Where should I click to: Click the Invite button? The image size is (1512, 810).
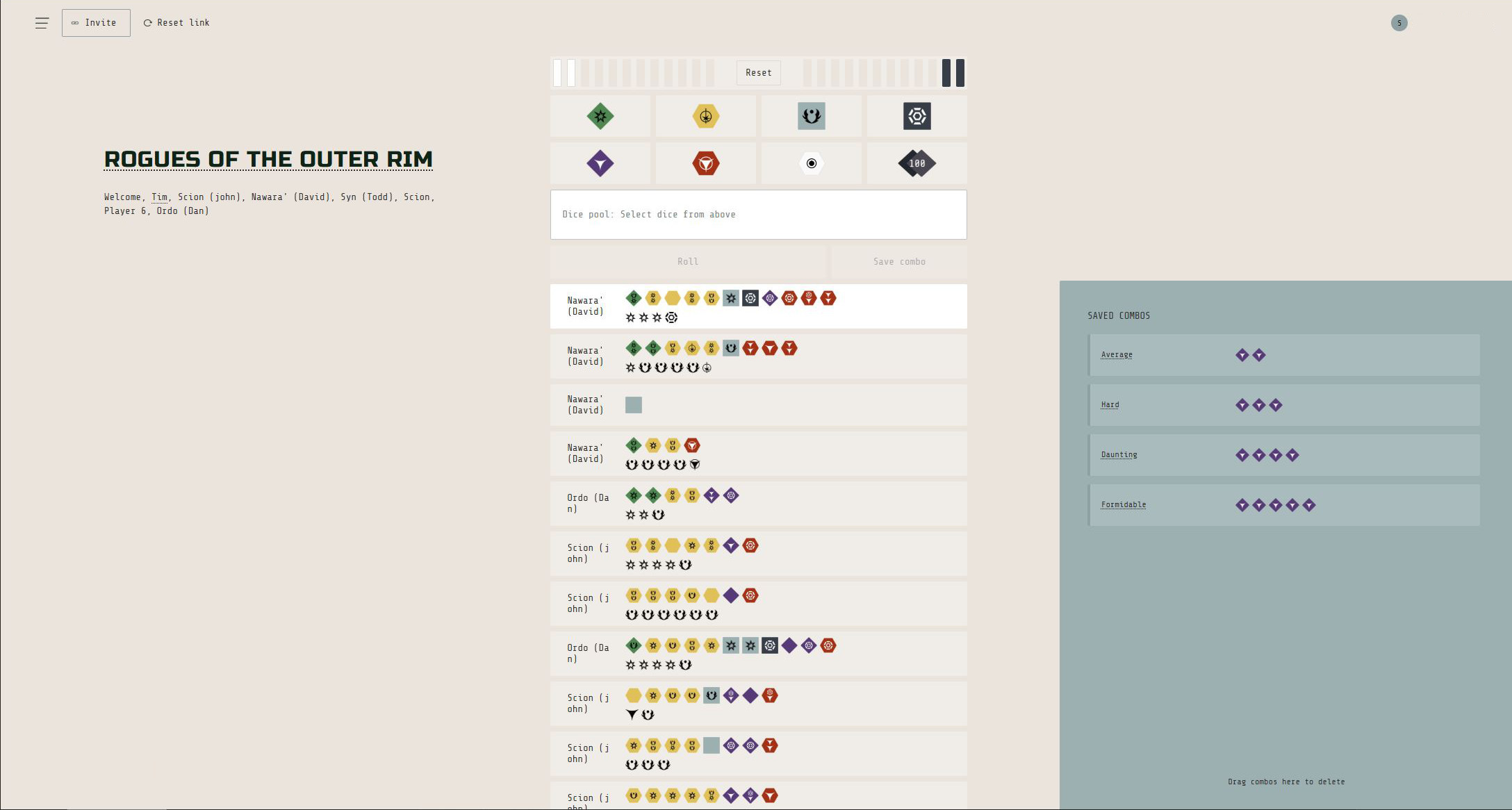coord(96,23)
